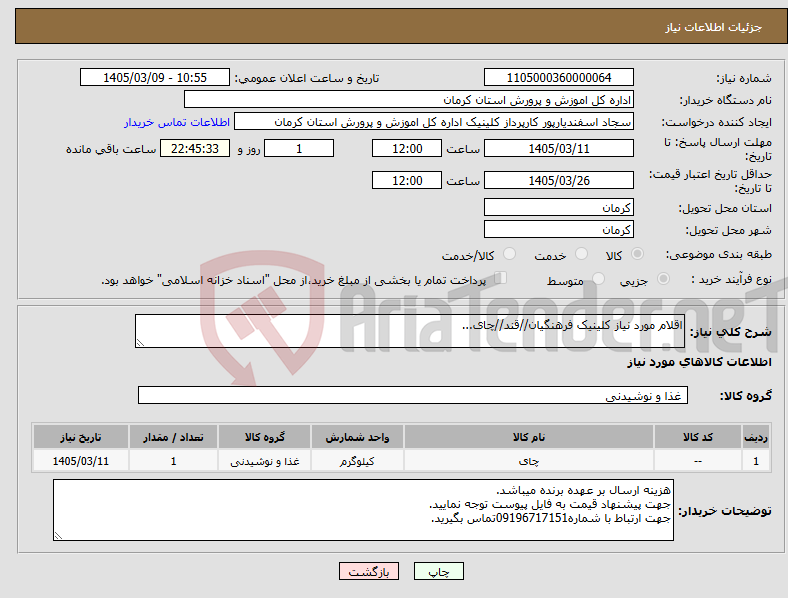This screenshot has height=598, width=788.
Task: Click the response deadline time 12:00 field
Action: point(407,148)
